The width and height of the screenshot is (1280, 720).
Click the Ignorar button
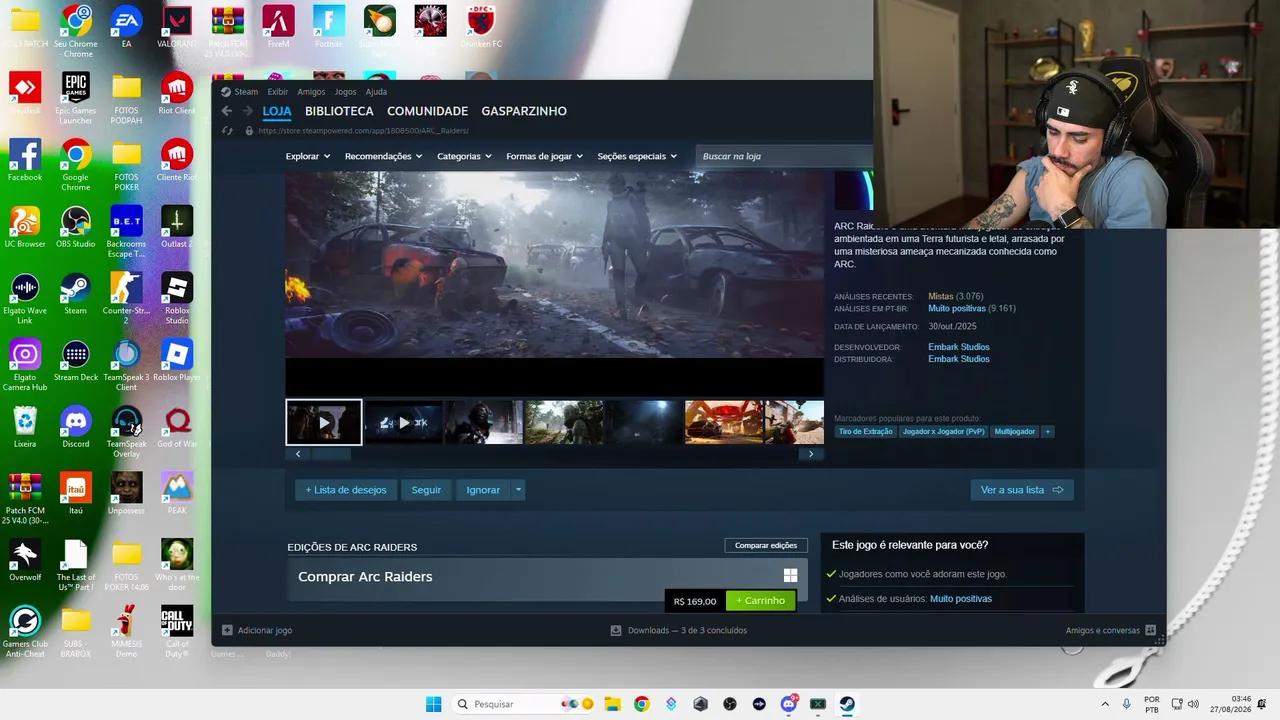[x=483, y=490]
